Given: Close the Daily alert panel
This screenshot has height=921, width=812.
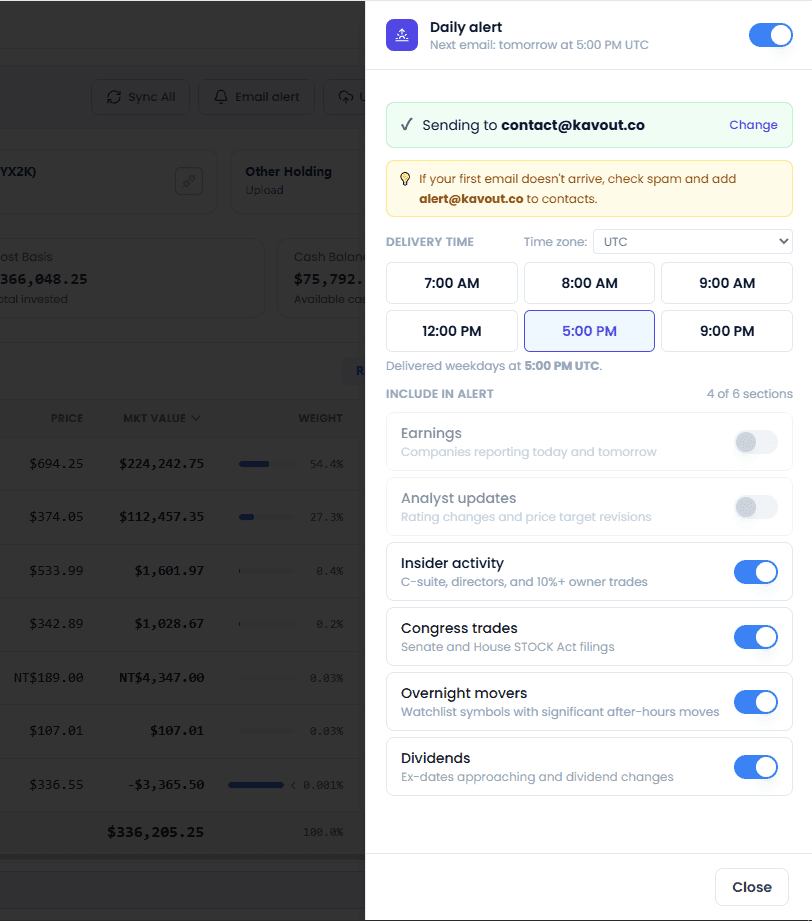Looking at the screenshot, I should tap(751, 887).
